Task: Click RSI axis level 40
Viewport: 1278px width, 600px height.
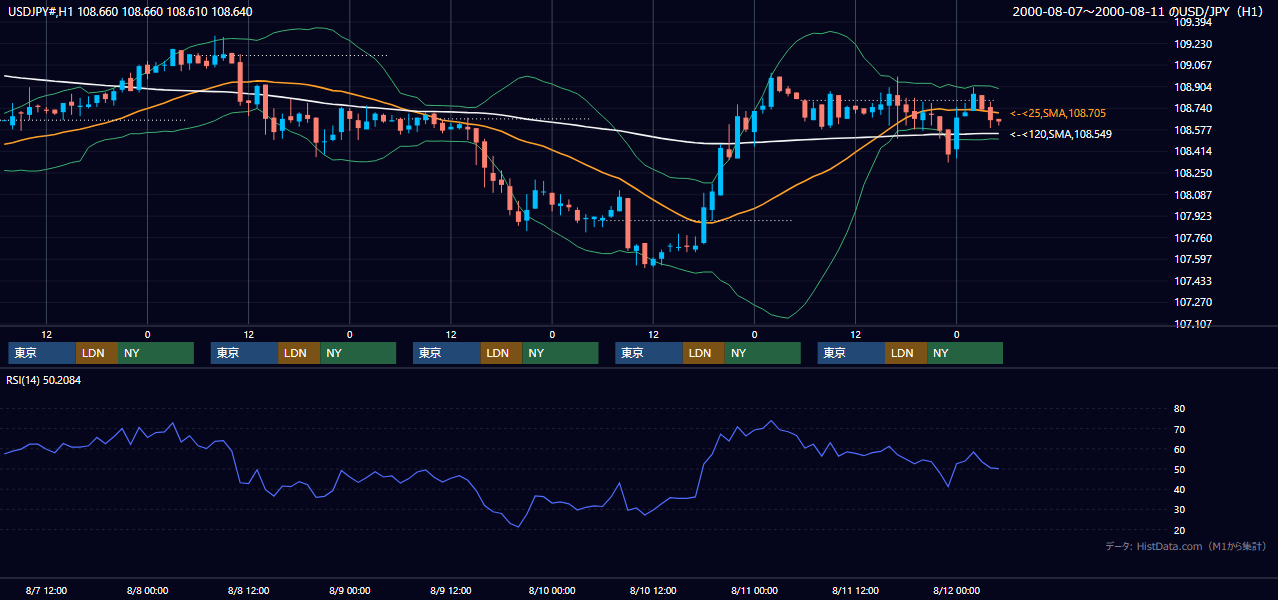Action: tap(1179, 489)
